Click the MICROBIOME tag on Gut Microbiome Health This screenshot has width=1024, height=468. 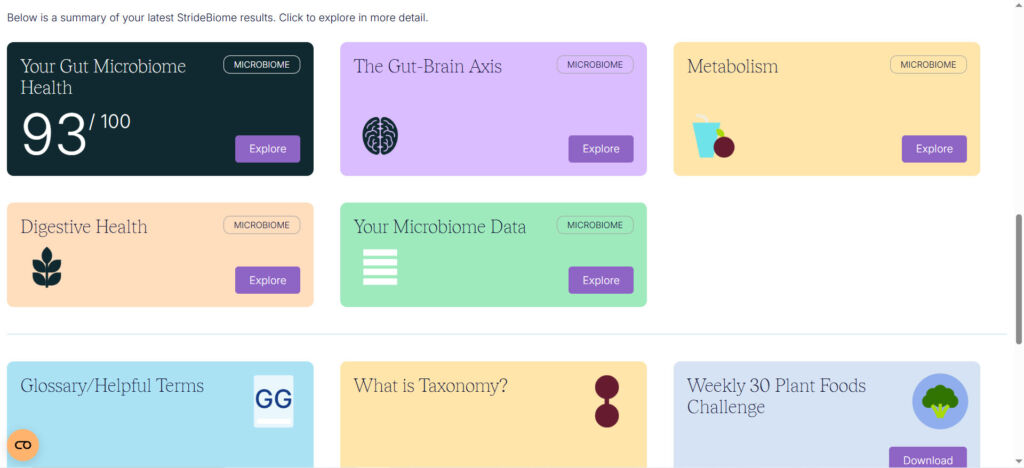(x=261, y=65)
